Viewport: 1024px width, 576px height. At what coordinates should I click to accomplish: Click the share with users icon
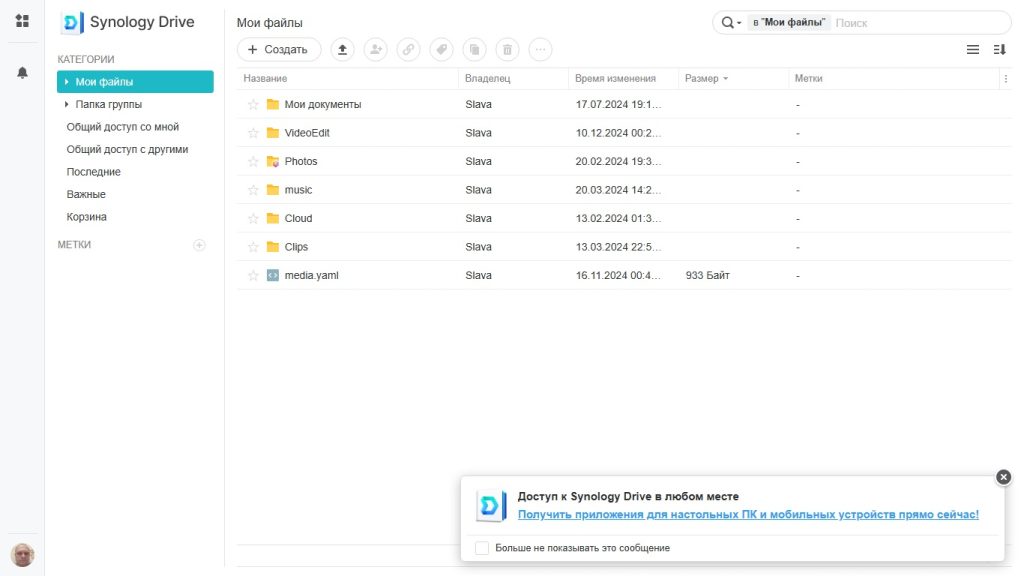pos(376,50)
